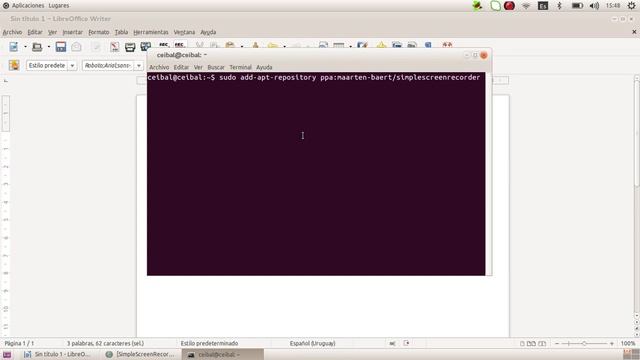Click the 3 palabras, 62 caracteres word count
Screen dimensions: 640x360
click(105, 344)
